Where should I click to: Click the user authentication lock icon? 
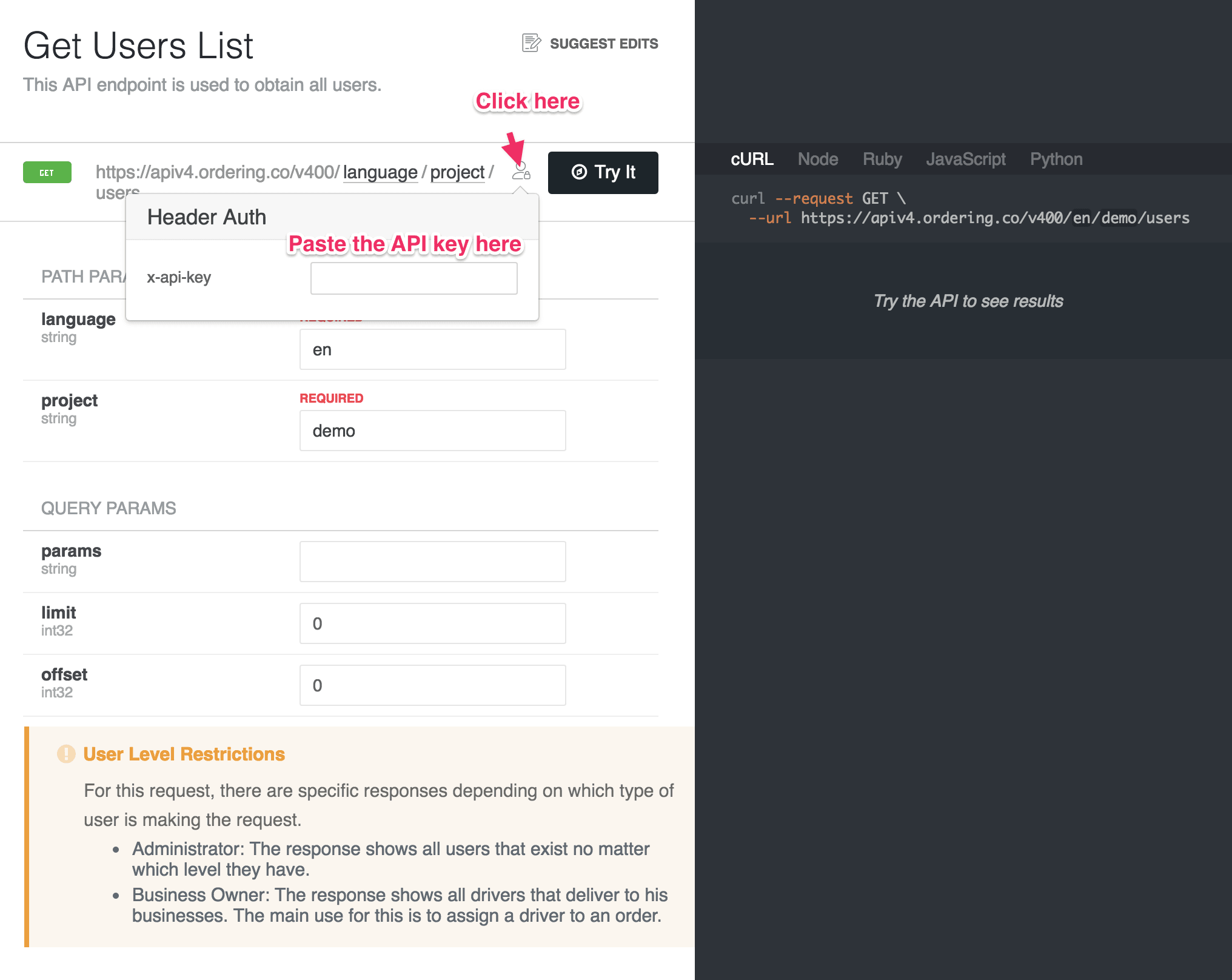521,172
